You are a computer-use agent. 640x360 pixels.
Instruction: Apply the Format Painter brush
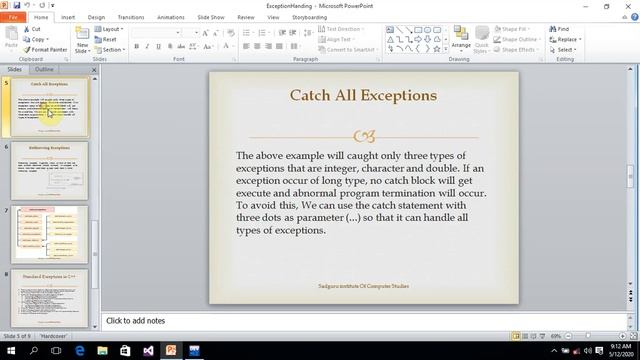[45, 49]
